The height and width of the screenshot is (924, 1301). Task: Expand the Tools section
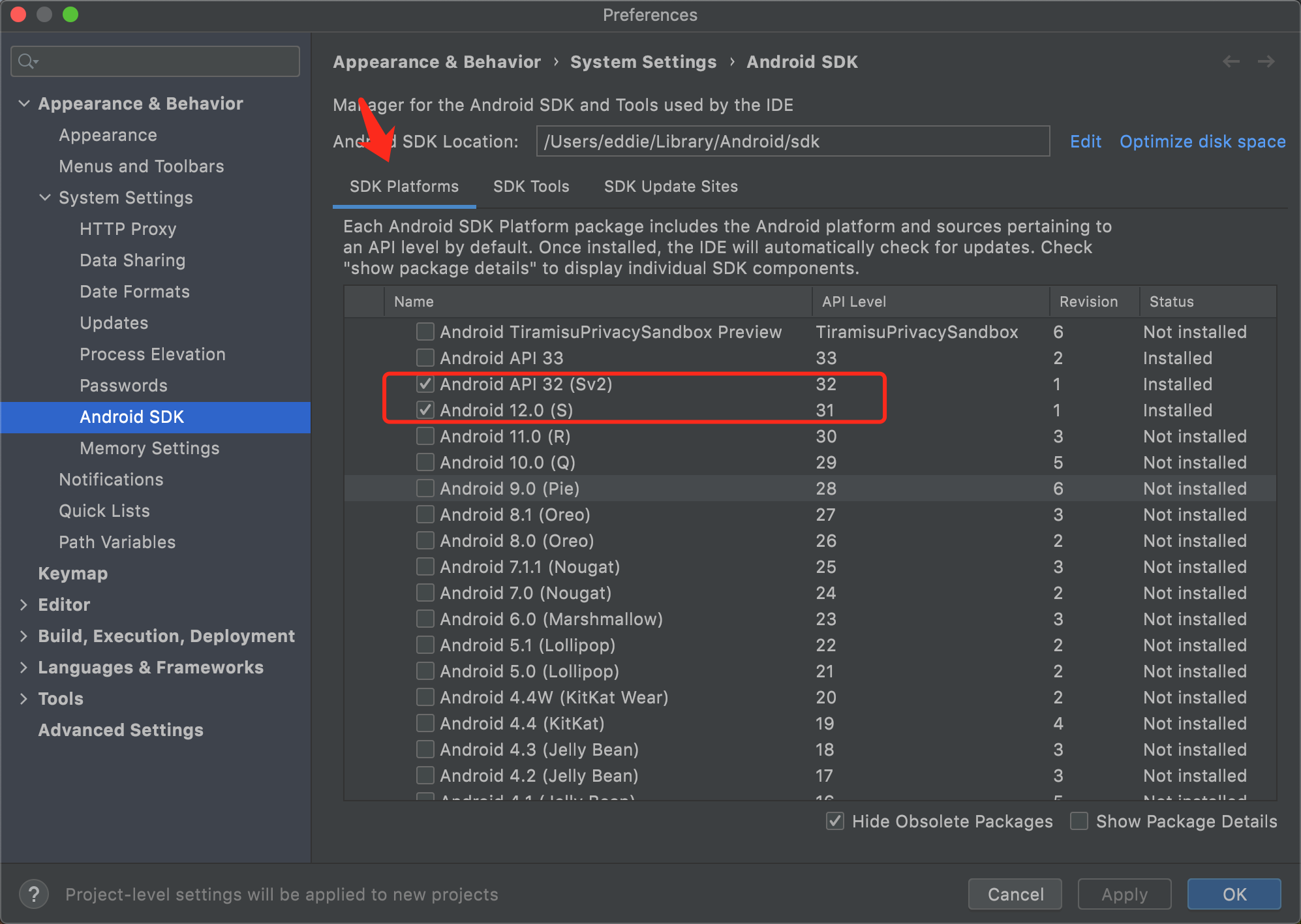24,698
